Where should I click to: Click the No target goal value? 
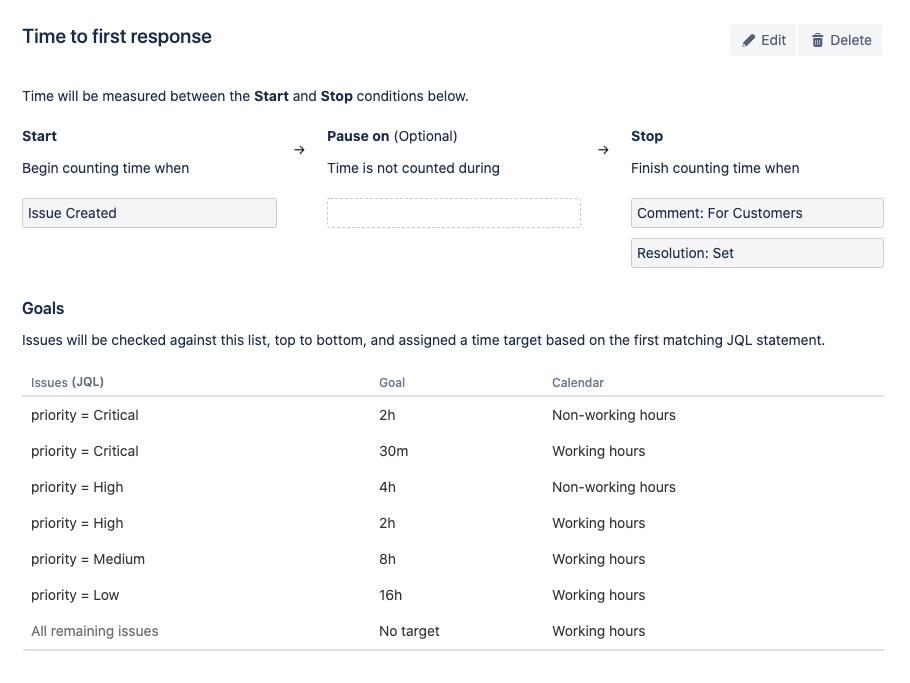click(x=409, y=631)
